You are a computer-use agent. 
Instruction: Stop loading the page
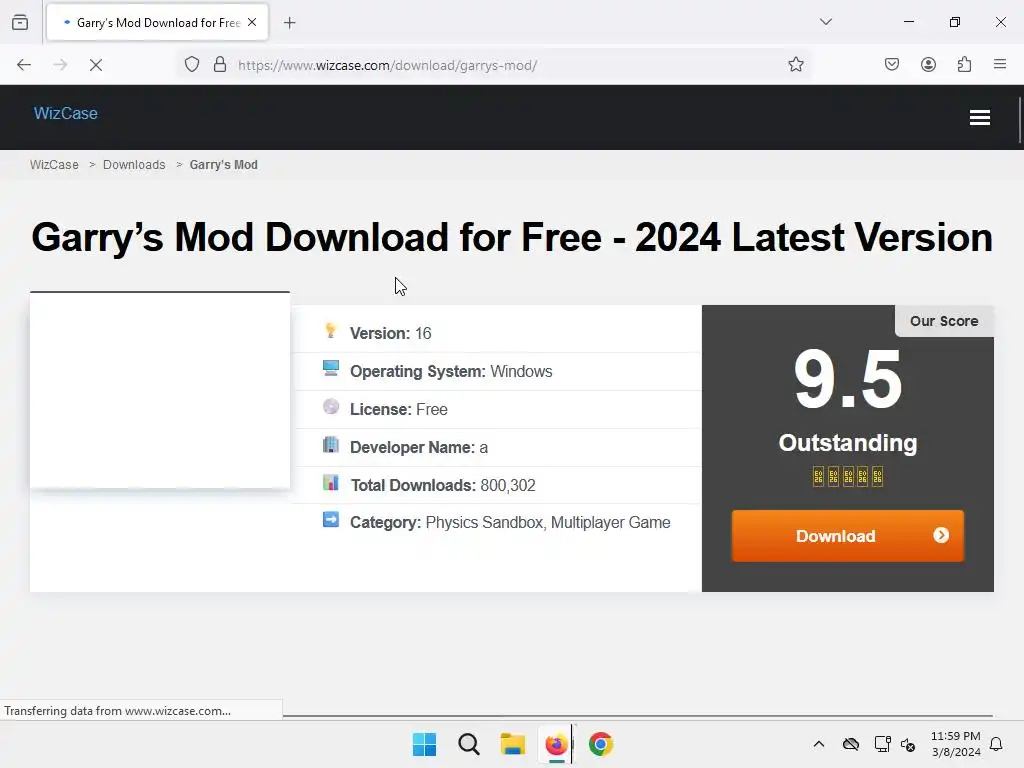(96, 65)
